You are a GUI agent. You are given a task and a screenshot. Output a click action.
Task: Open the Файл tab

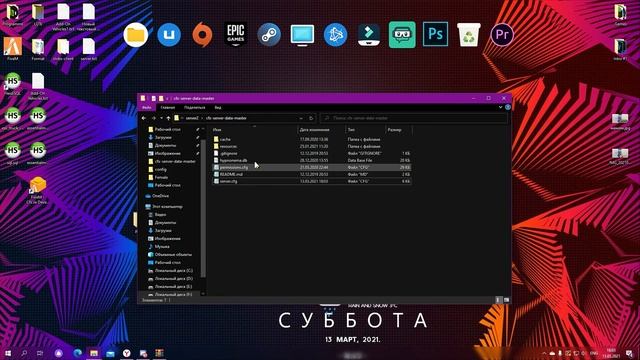(x=147, y=107)
